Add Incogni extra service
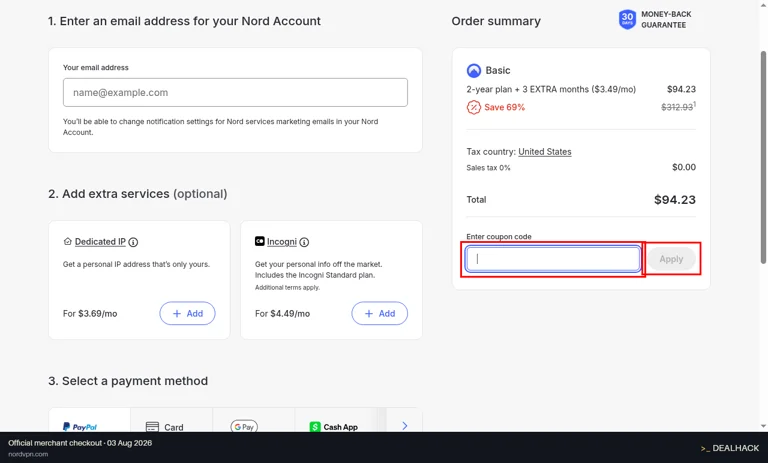Viewport: 768px width, 463px height. (x=380, y=313)
